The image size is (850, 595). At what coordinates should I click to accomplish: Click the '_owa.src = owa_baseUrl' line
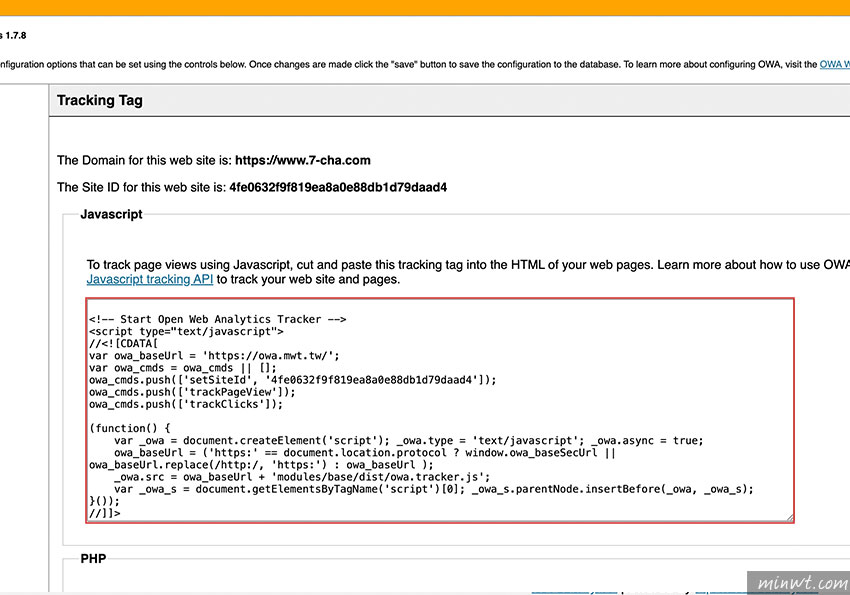click(x=302, y=477)
